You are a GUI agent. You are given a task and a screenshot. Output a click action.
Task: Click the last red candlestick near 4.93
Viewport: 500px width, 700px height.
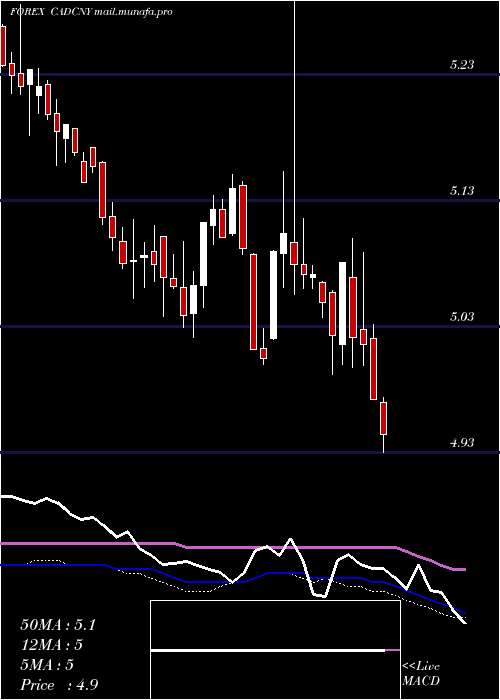(383, 418)
